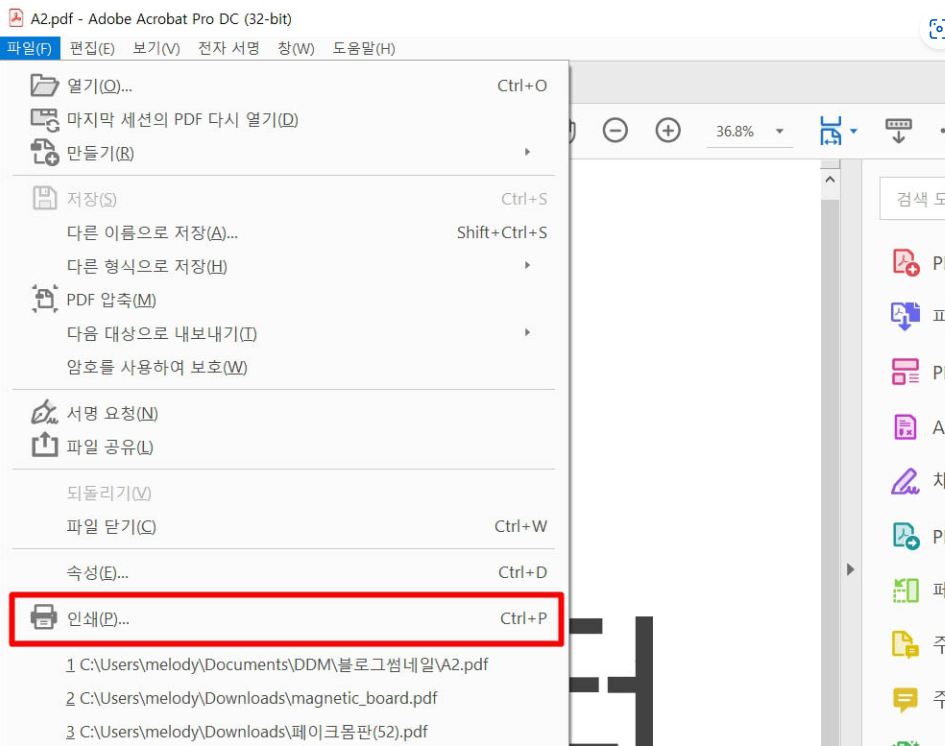The width and height of the screenshot is (945, 746).
Task: Click the reopen-session icon in the menu
Action: [x=45, y=119]
